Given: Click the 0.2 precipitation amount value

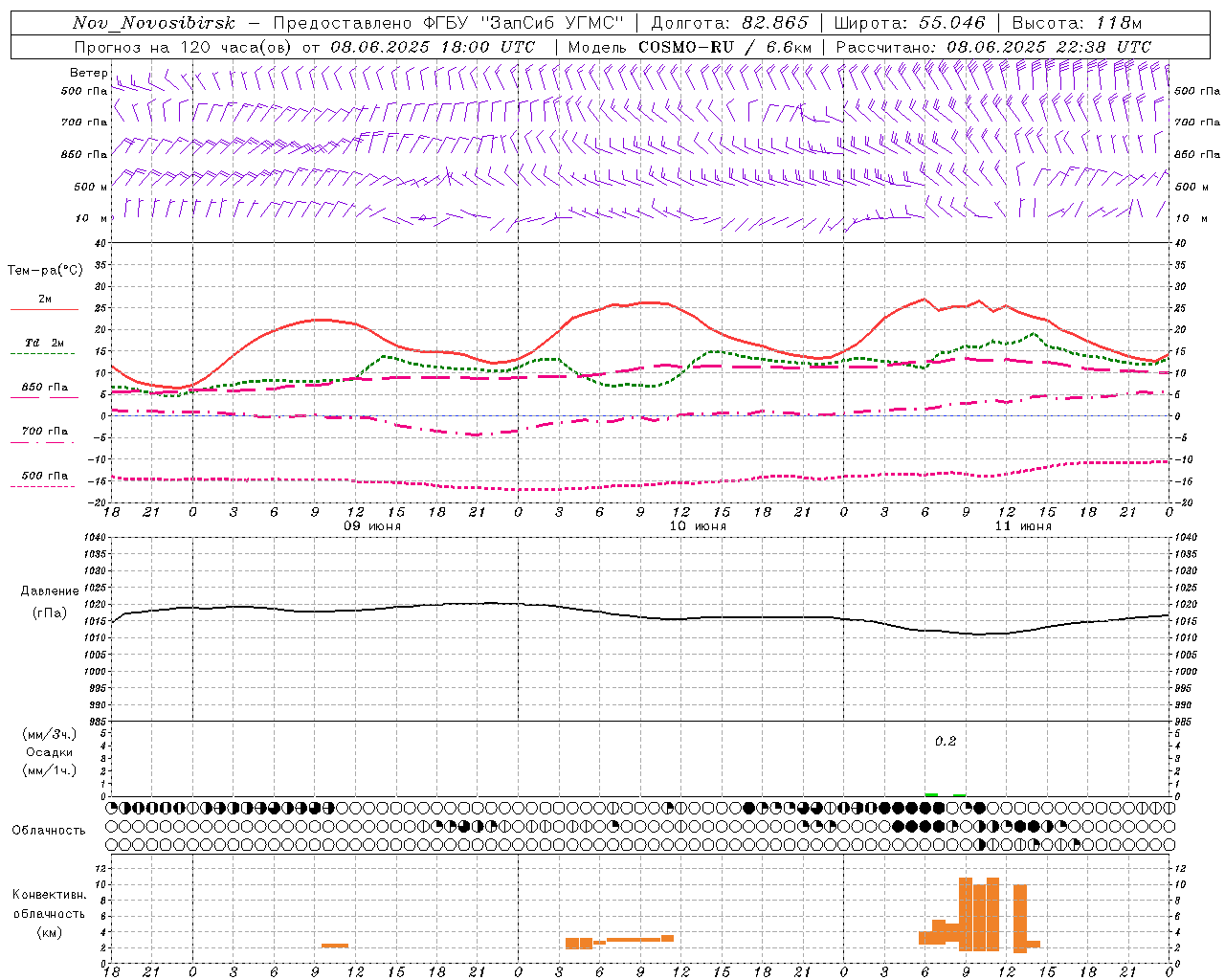Looking at the screenshot, I should point(946,741).
